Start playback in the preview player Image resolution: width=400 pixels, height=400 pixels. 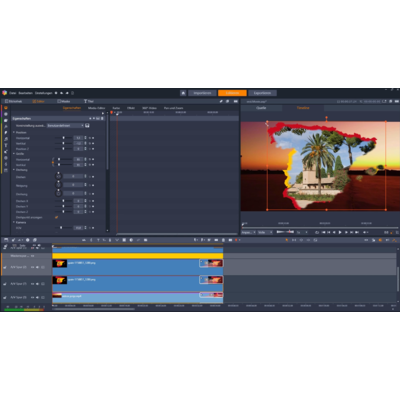point(340,232)
